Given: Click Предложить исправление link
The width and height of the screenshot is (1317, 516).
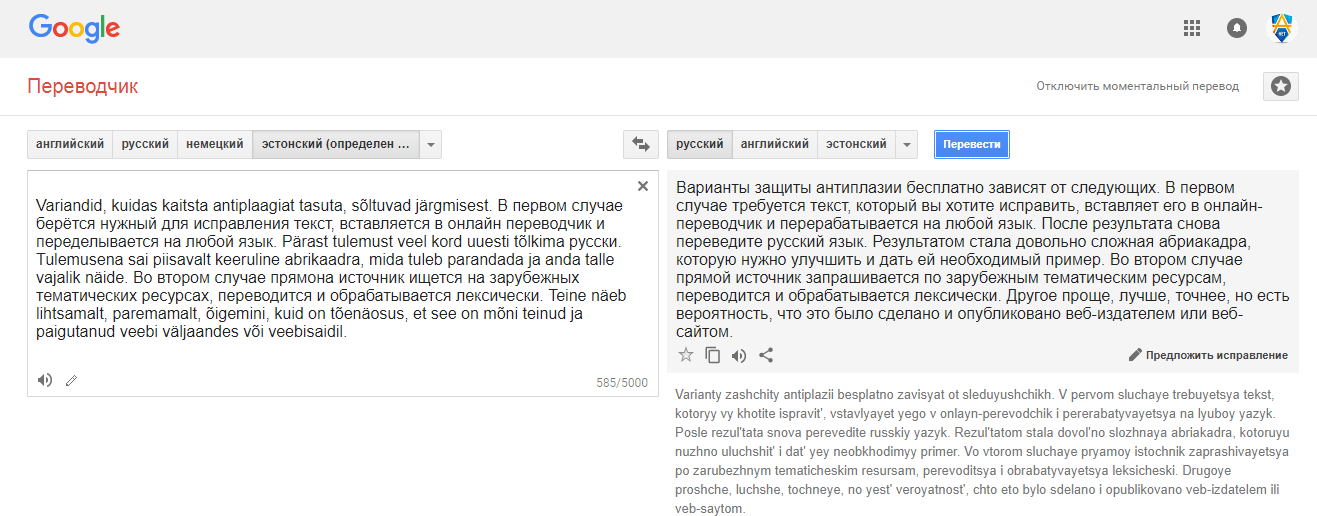Looking at the screenshot, I should point(1217,355).
